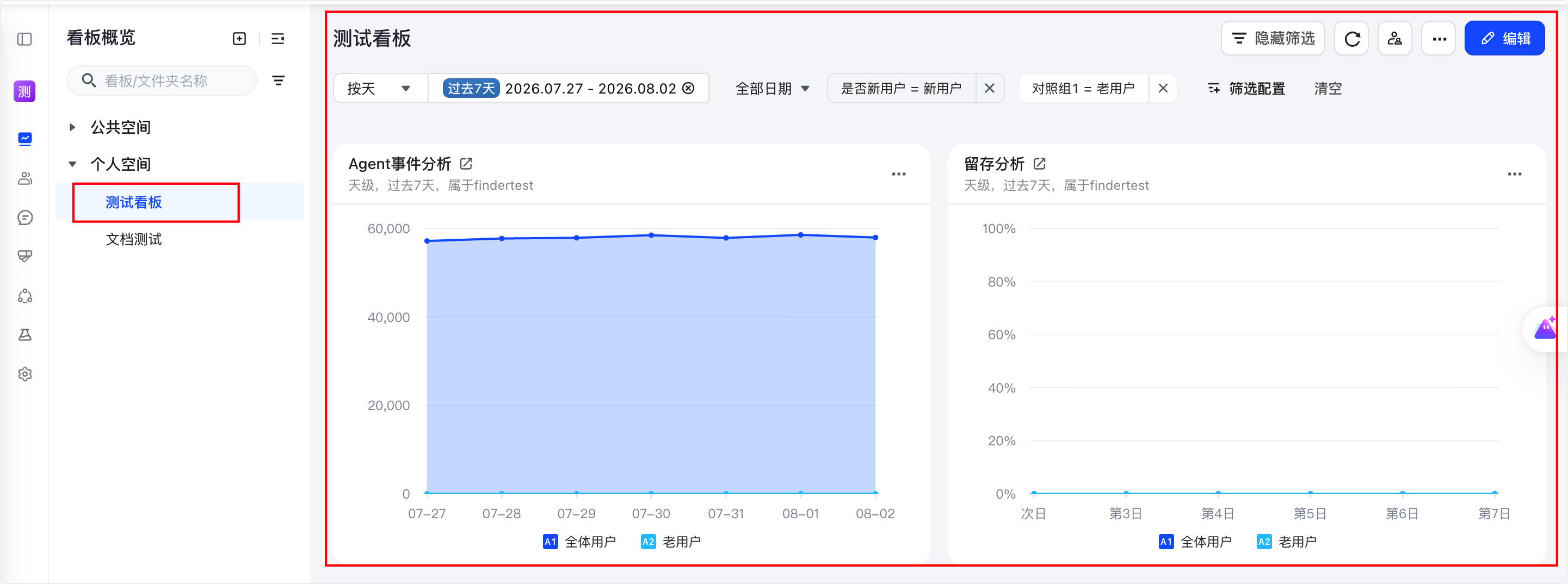
Task: Toggle A2 老用户 legend in 留存分析
Action: point(1287,542)
